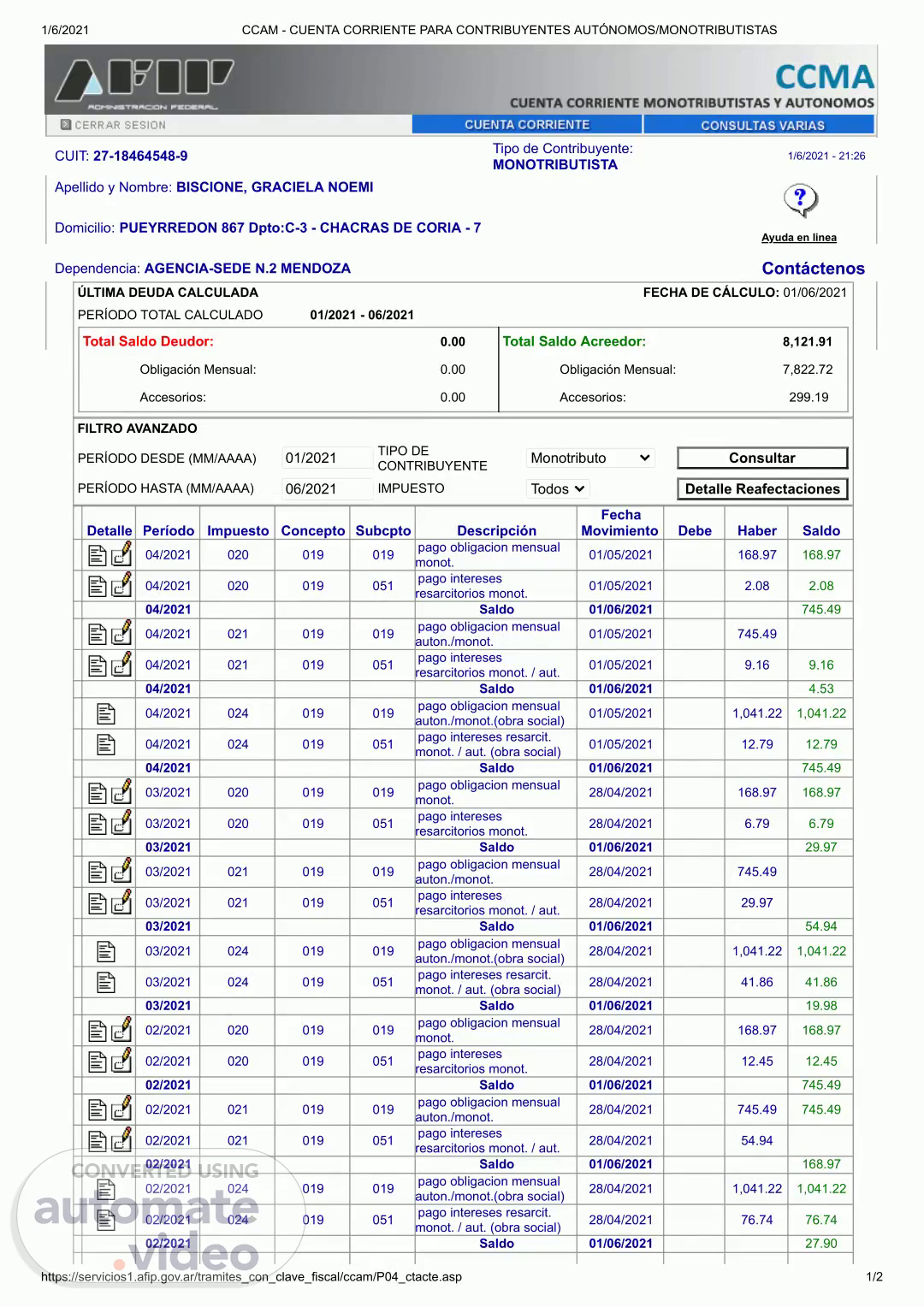Click pencil edit icon on haber 6.79 row
The image size is (924, 1307).
click(121, 823)
